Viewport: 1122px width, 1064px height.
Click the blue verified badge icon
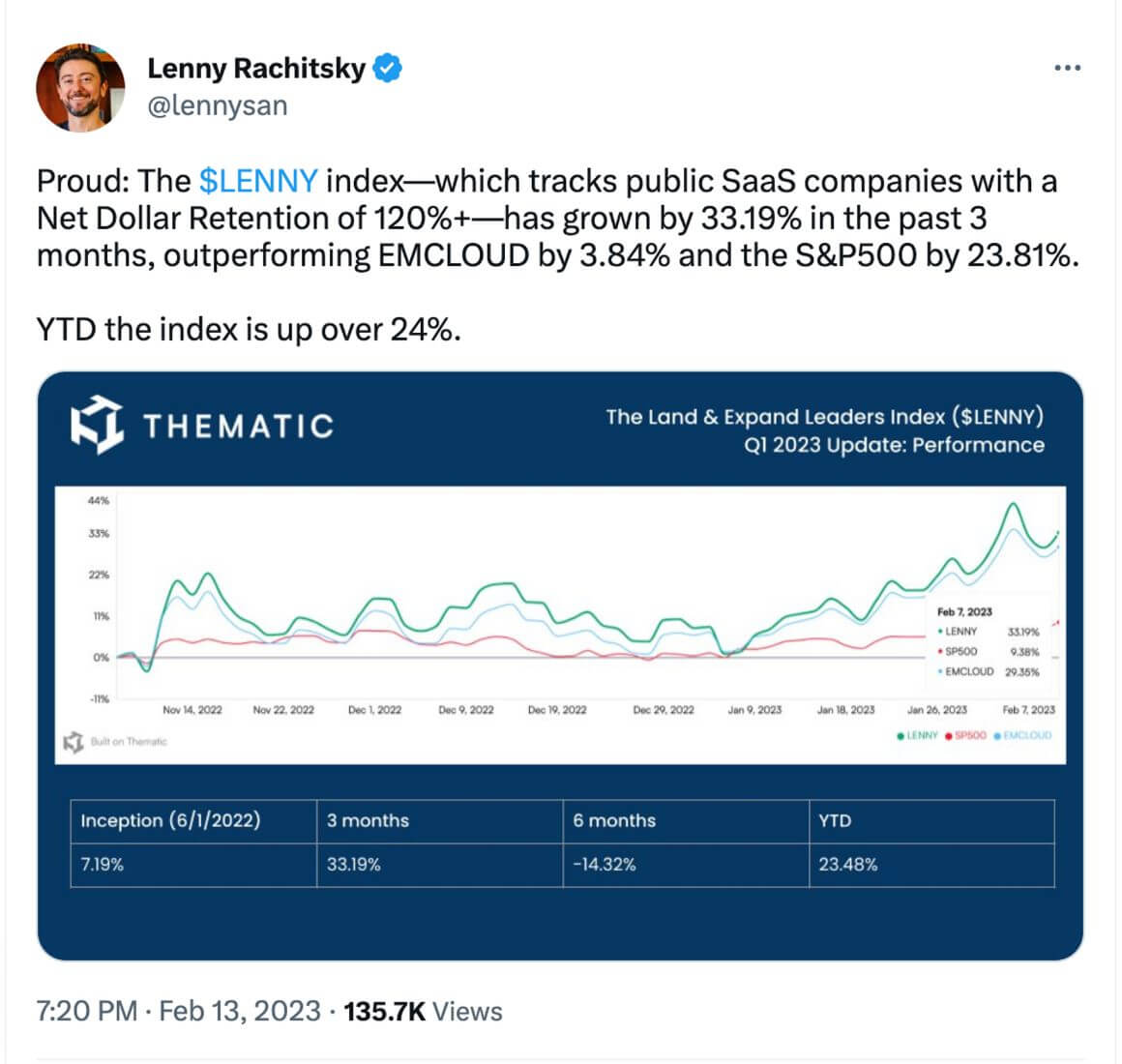388,69
